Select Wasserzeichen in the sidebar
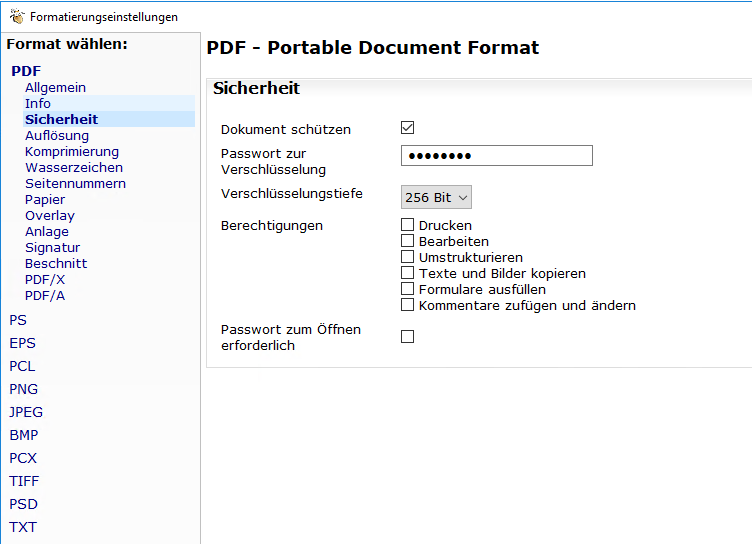Viewport: 752px width, 544px height. [x=74, y=168]
